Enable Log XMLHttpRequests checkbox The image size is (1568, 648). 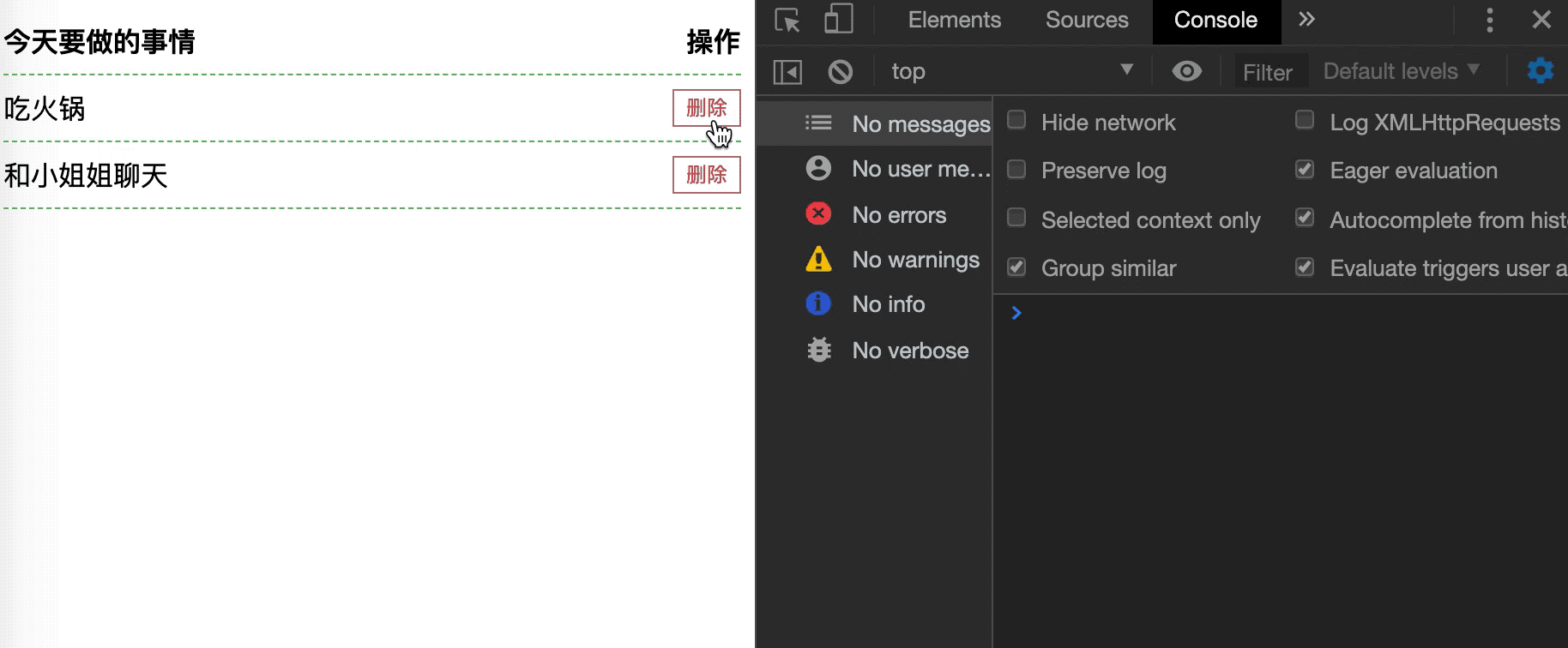tap(1305, 120)
